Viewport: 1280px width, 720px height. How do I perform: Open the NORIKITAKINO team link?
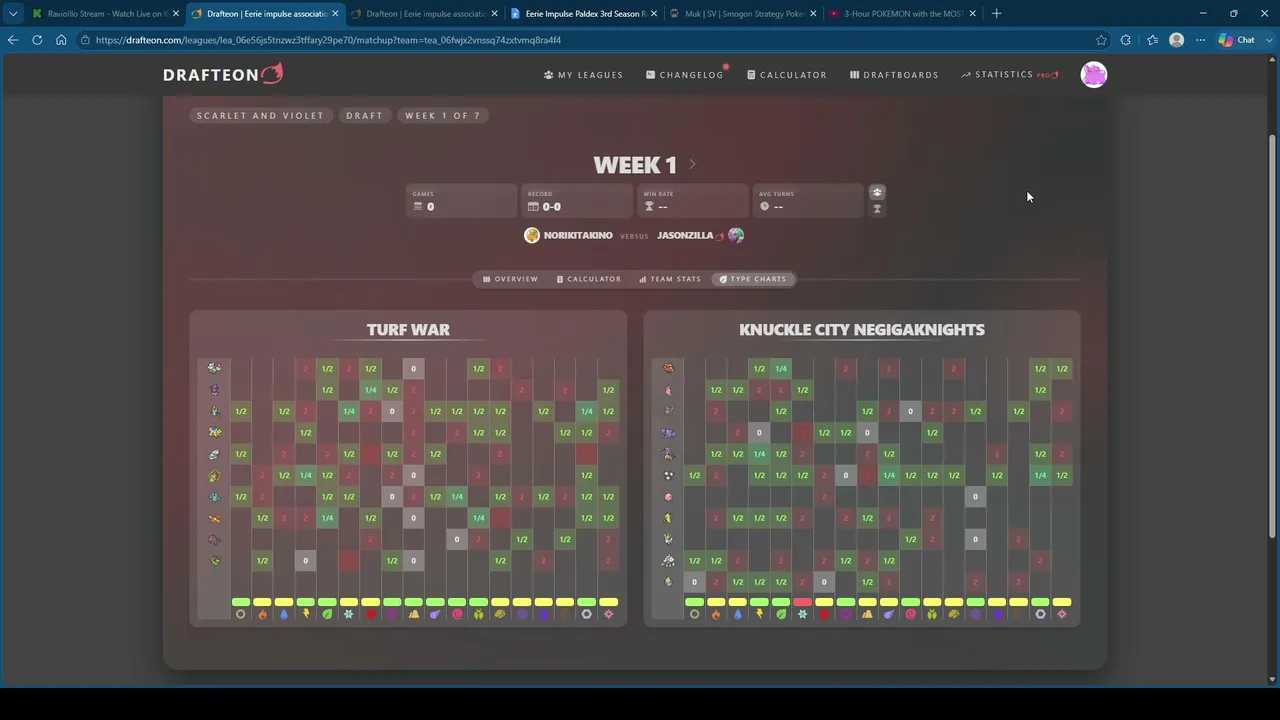click(578, 235)
